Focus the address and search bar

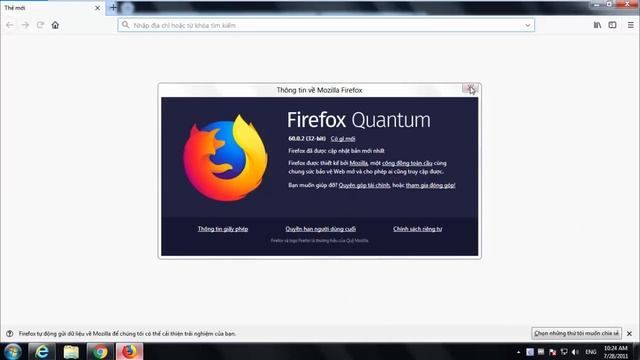pyautogui.click(x=326, y=25)
